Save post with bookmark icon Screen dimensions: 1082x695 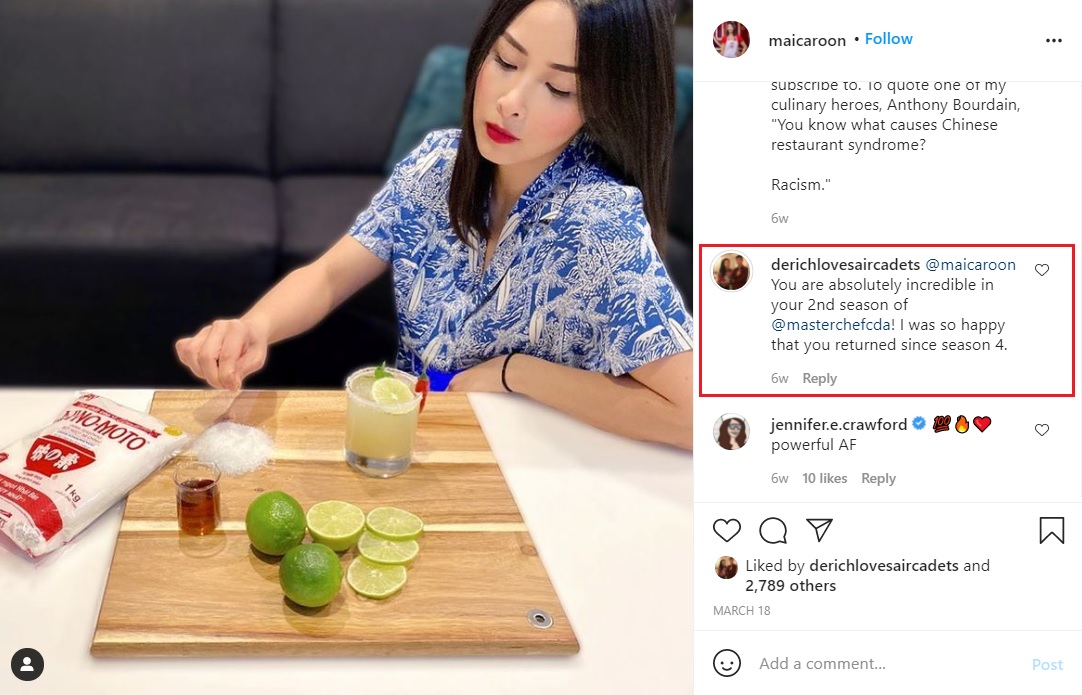click(x=1052, y=530)
